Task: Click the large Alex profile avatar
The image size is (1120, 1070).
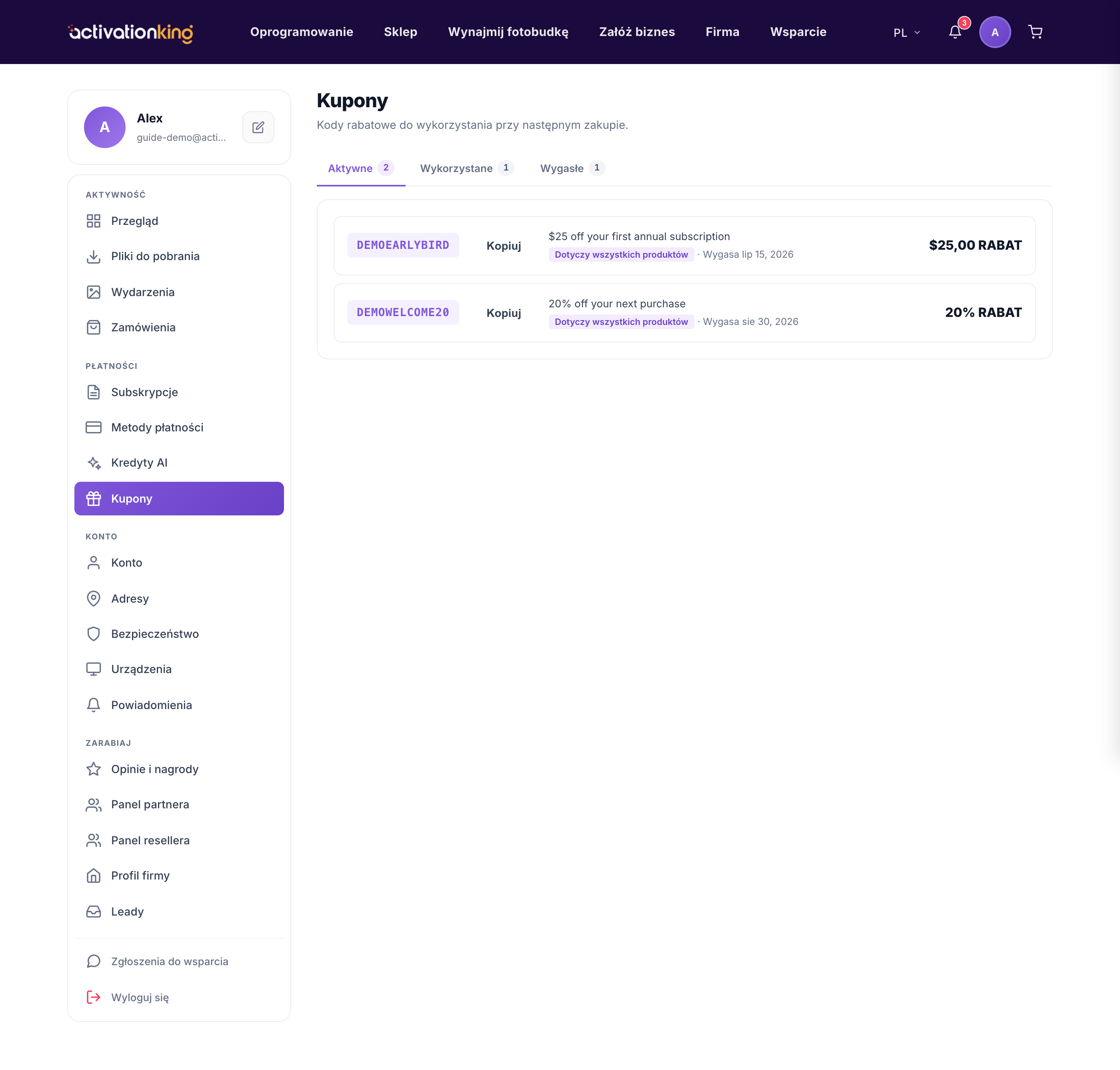Action: 105,127
